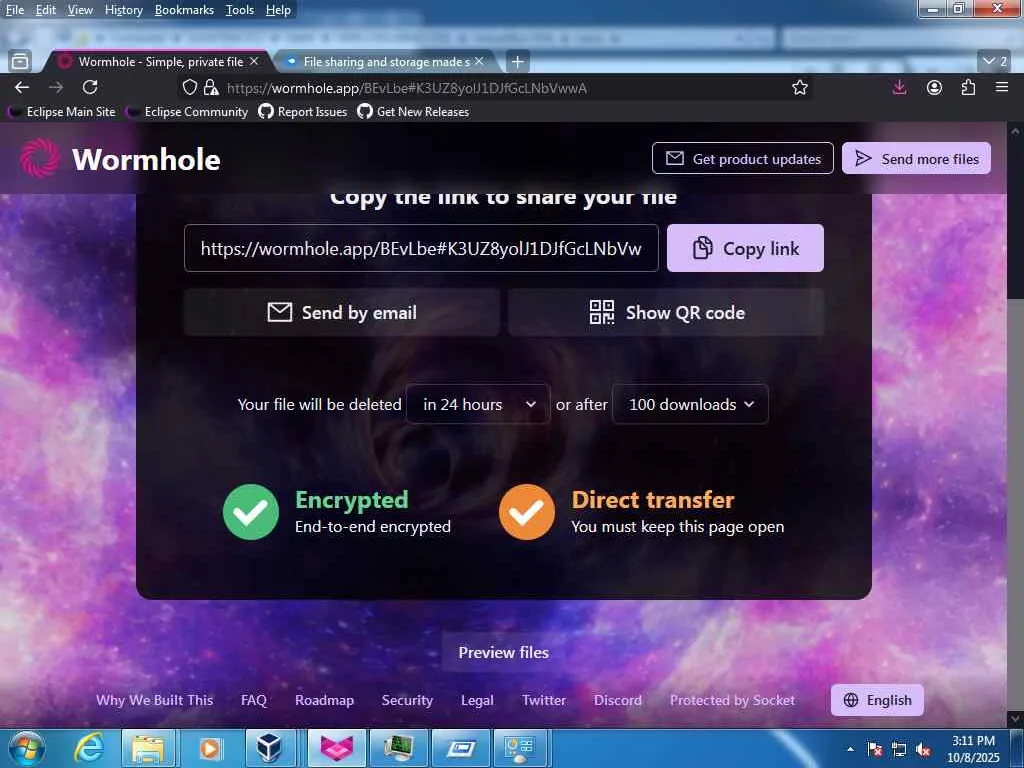Open the media player taskbar icon
1024x768 pixels.
tap(210, 748)
